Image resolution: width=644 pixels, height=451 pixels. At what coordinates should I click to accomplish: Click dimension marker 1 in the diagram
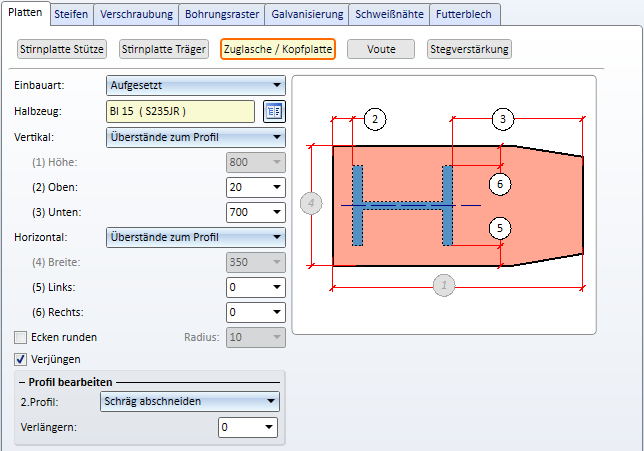coord(444,286)
